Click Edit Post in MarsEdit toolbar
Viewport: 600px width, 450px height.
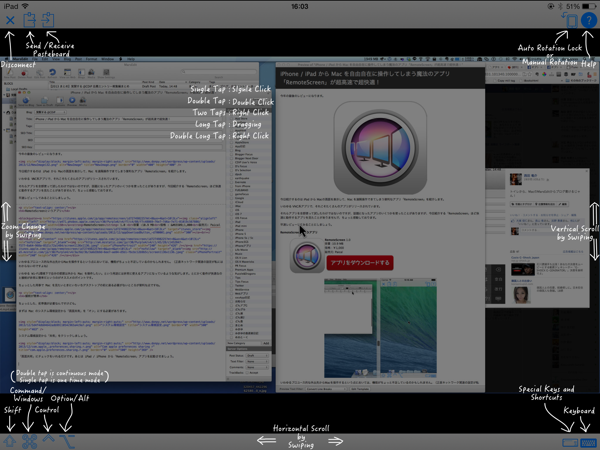pos(39,73)
